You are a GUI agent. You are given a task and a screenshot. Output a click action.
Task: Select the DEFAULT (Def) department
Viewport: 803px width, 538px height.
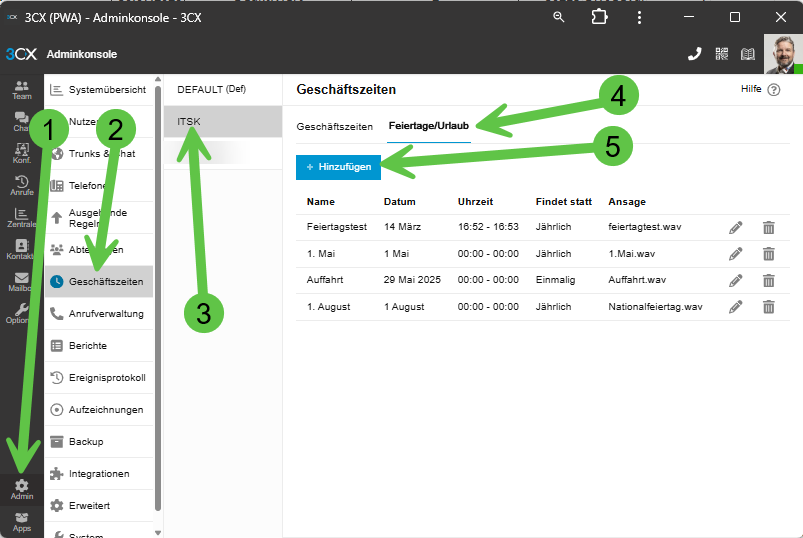click(223, 90)
